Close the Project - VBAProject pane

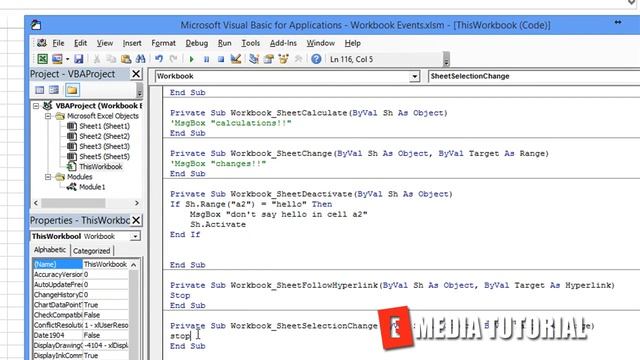pyautogui.click(x=136, y=74)
